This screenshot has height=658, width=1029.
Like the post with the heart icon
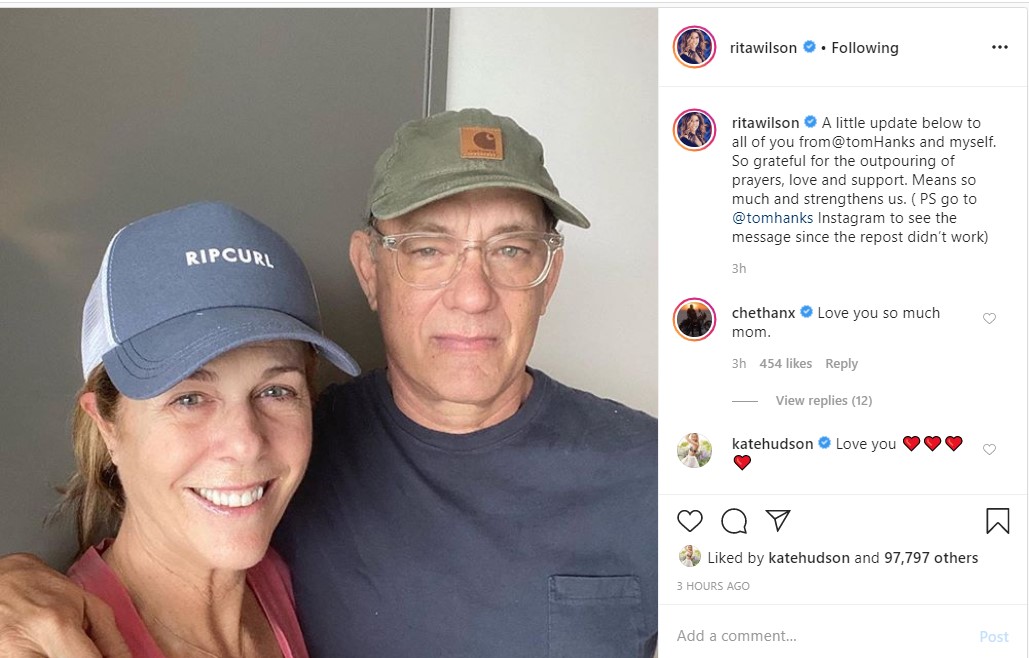tap(690, 521)
